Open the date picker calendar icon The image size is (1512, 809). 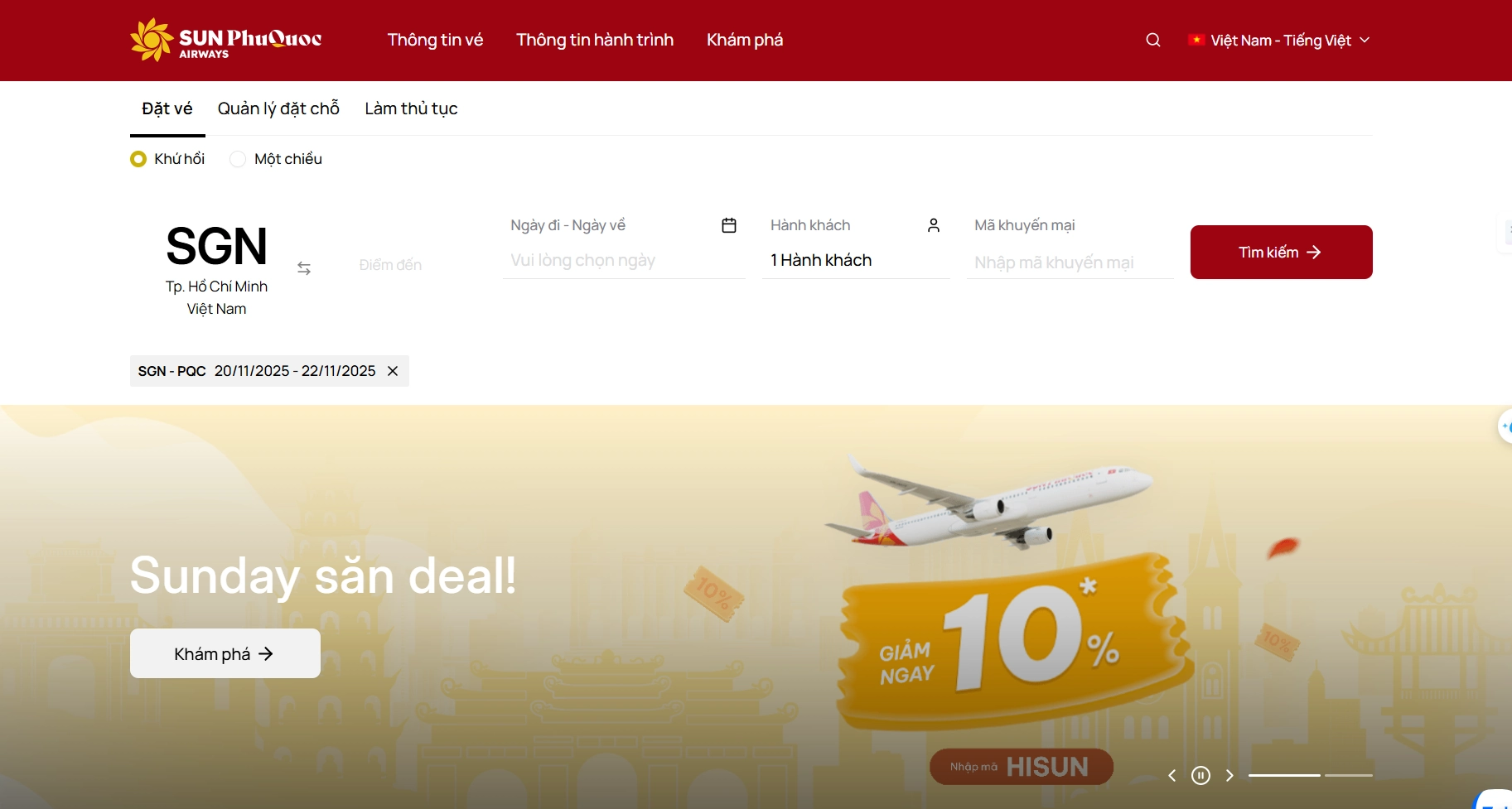(729, 225)
